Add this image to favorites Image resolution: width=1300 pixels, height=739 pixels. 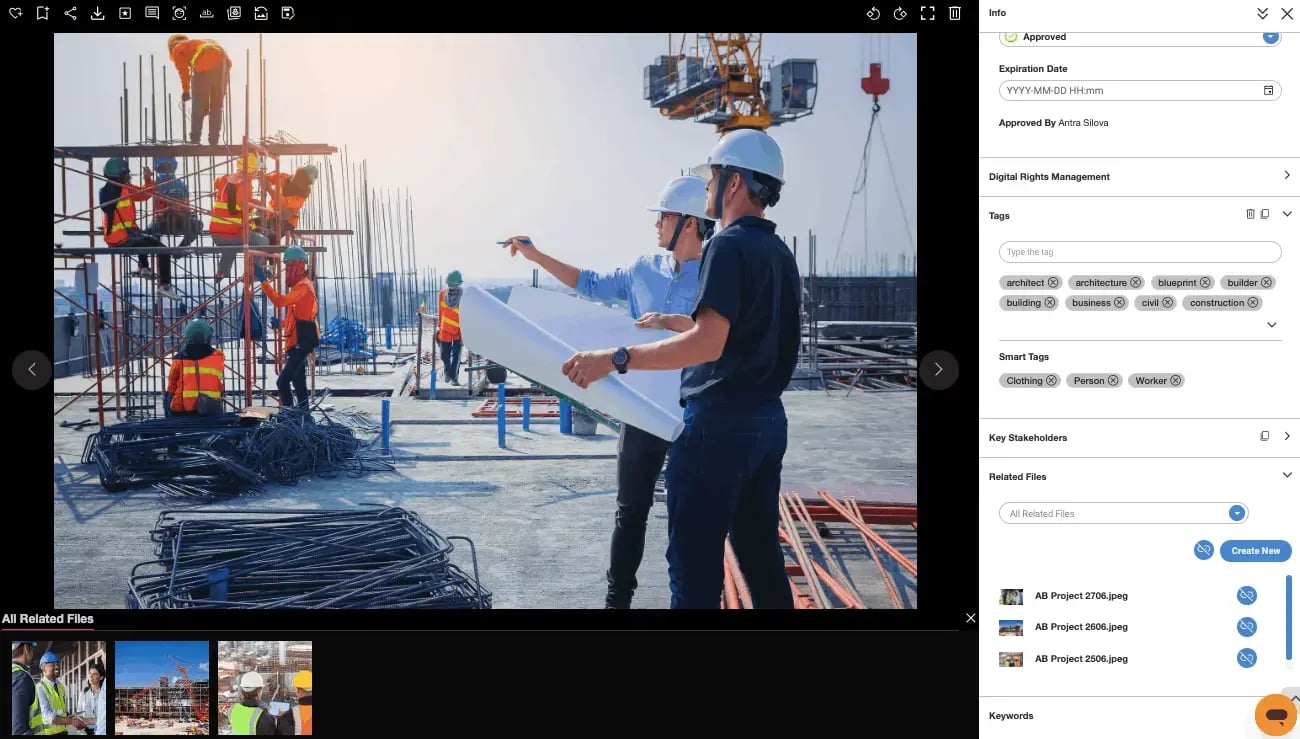(15, 13)
